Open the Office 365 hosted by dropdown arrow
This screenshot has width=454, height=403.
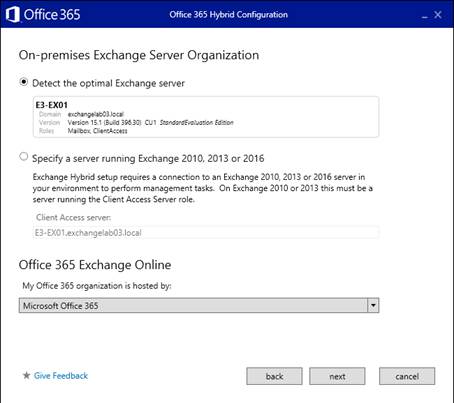(373, 305)
